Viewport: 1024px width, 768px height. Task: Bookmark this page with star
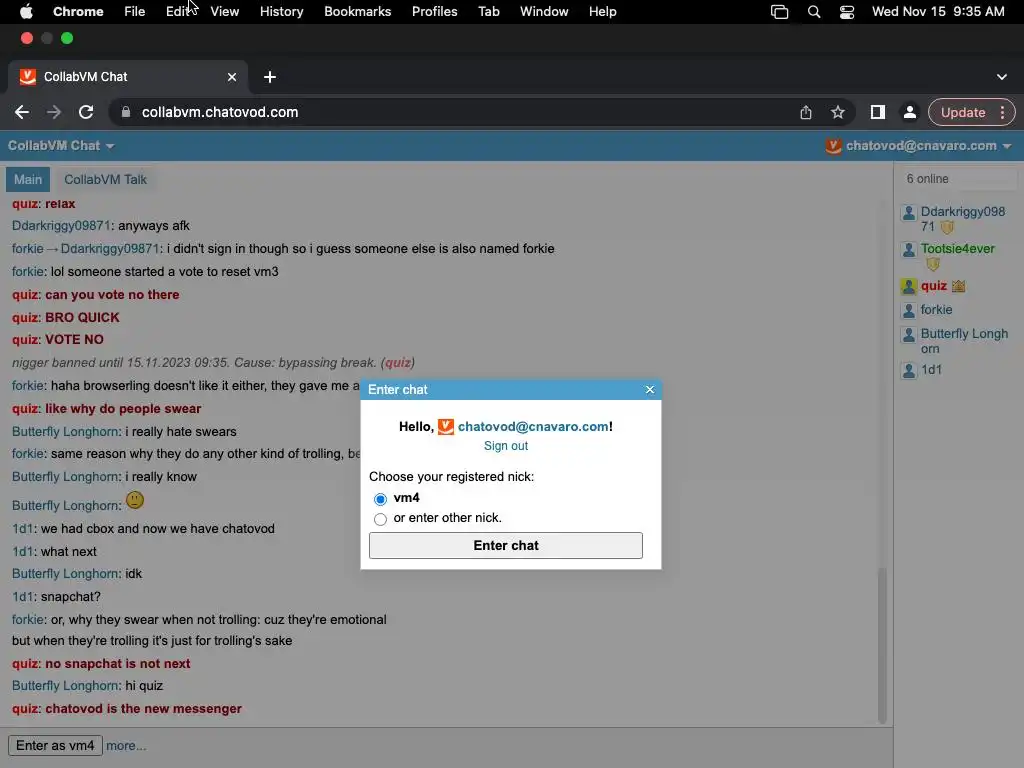coord(838,112)
